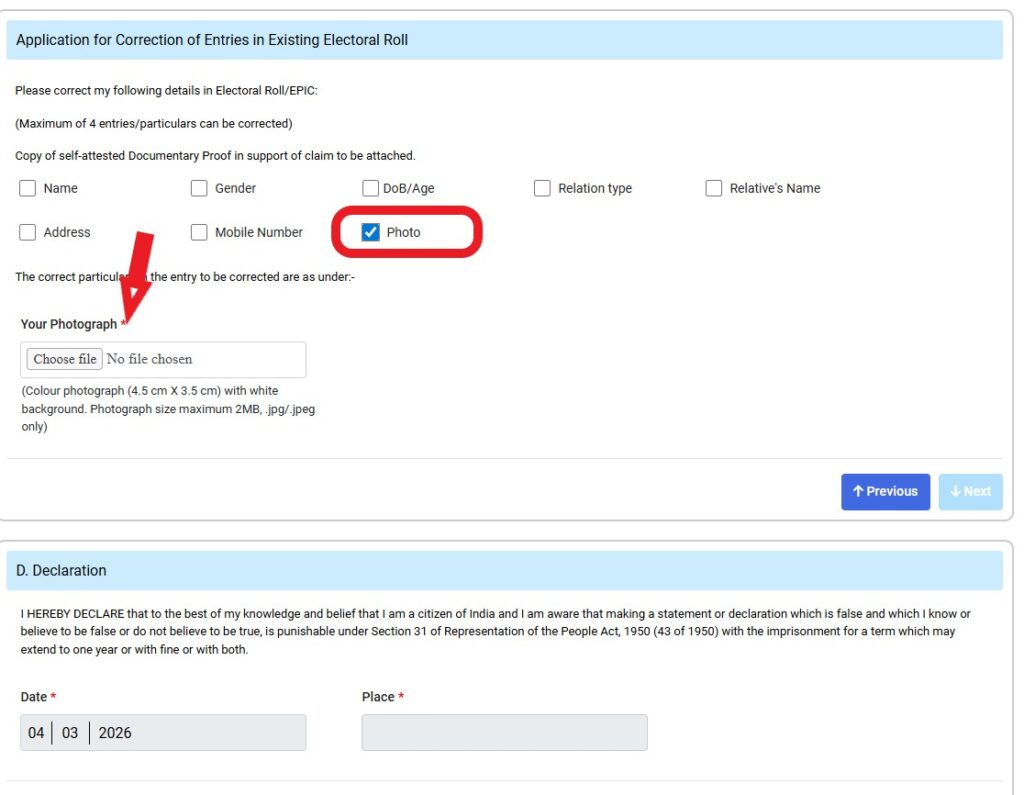This screenshot has height=795, width=1024.
Task: Enable the Address correction checkbox
Action: [x=27, y=232]
